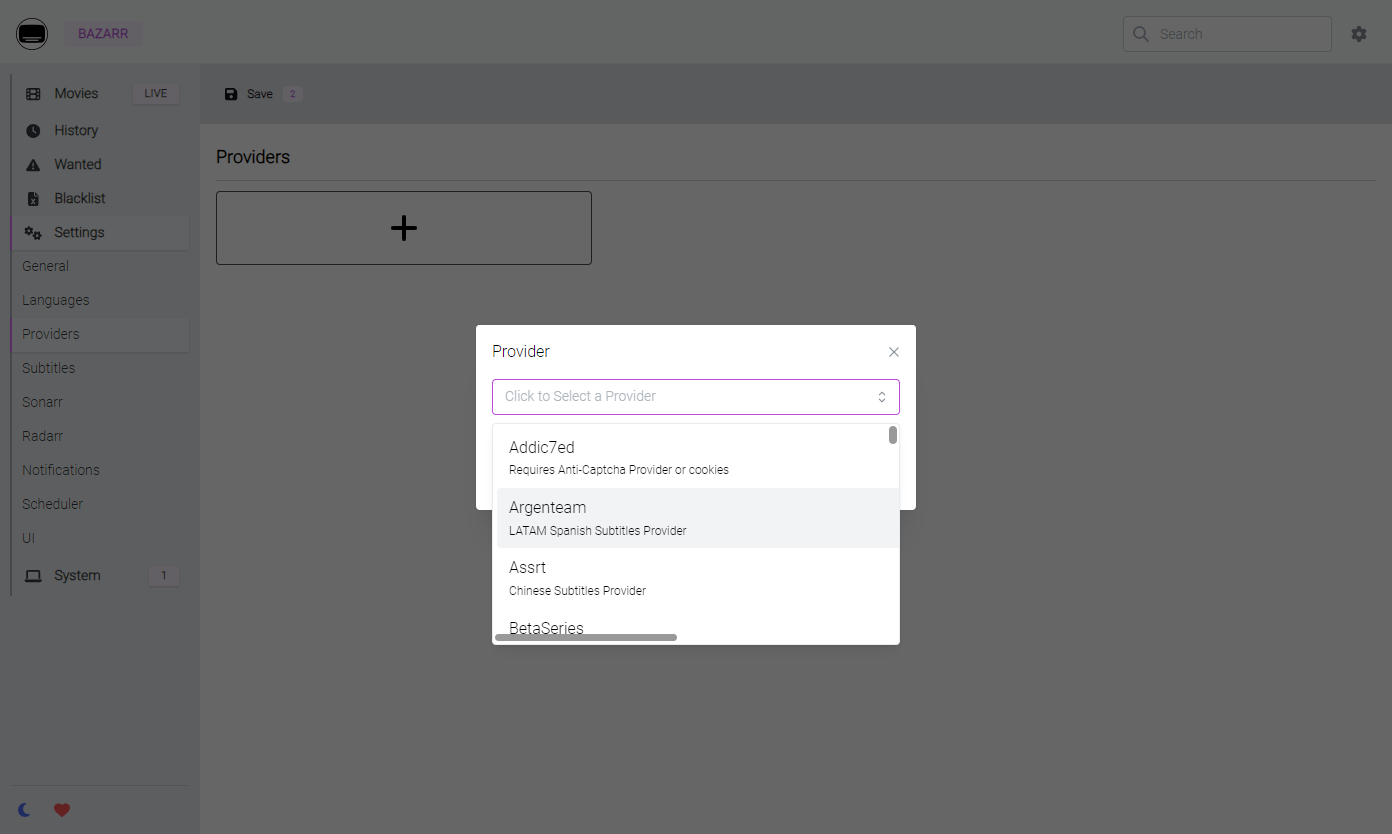Open the Languages settings page
Screen dimensions: 1392x834
click(x=56, y=300)
